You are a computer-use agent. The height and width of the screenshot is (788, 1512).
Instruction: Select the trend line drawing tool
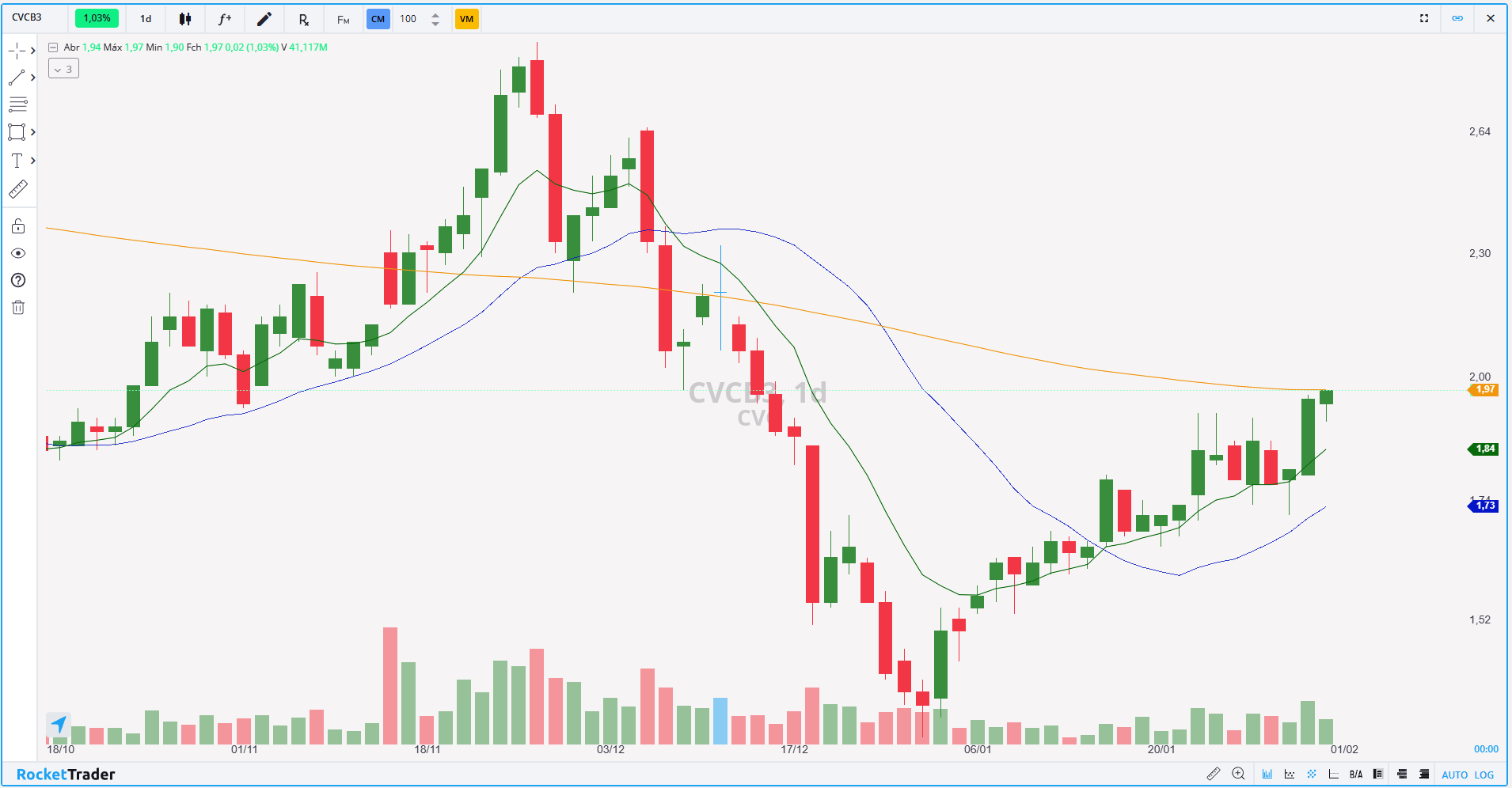pos(17,78)
